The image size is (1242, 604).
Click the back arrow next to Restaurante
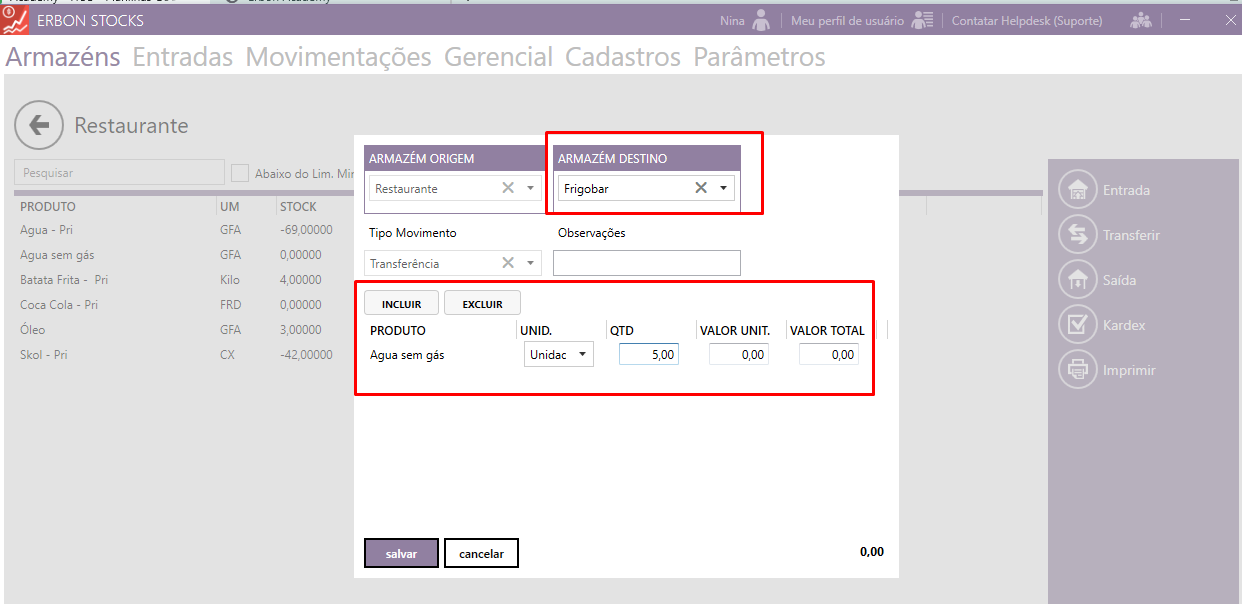click(x=39, y=125)
